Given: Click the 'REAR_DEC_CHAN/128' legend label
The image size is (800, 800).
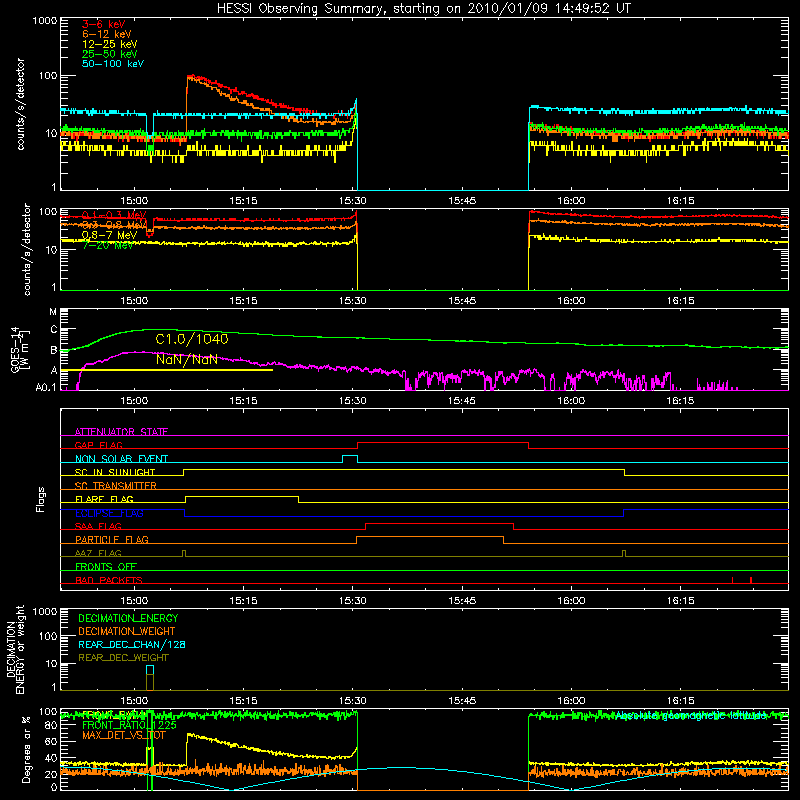Looking at the screenshot, I should pos(132,644).
